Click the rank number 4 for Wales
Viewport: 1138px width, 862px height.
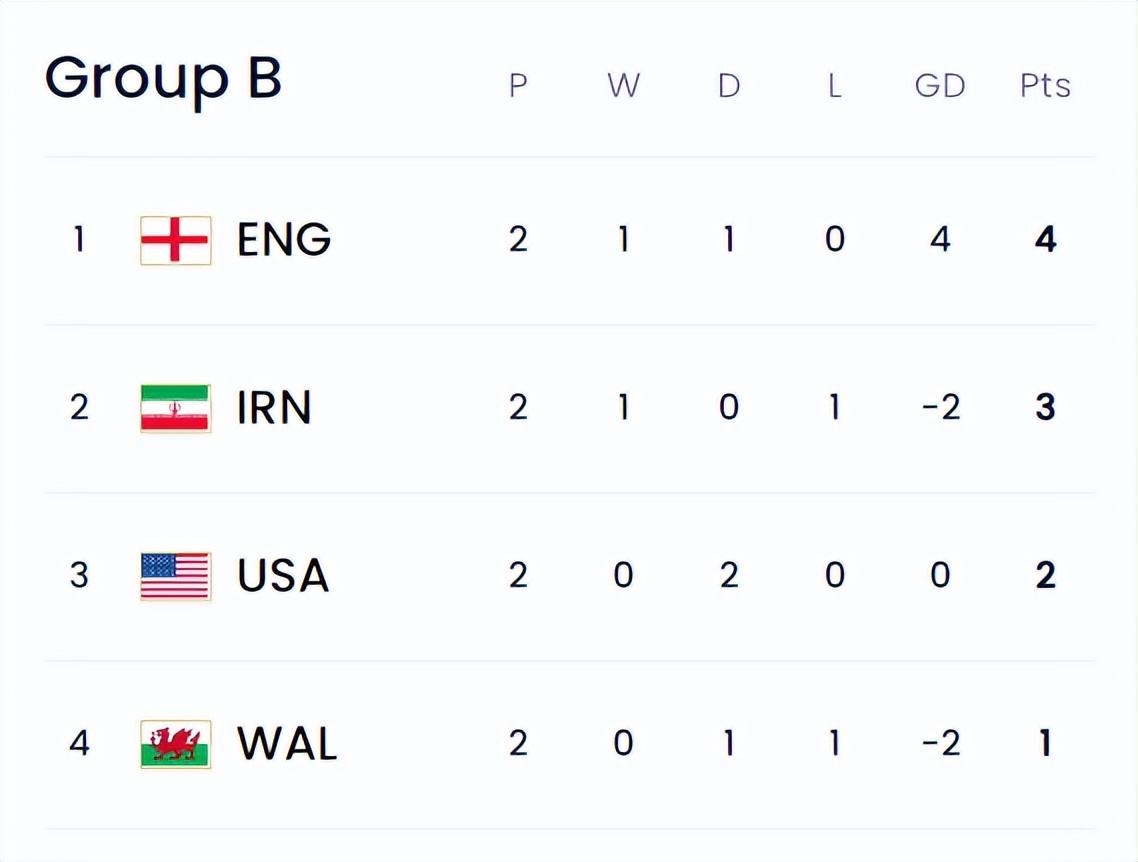[x=79, y=743]
